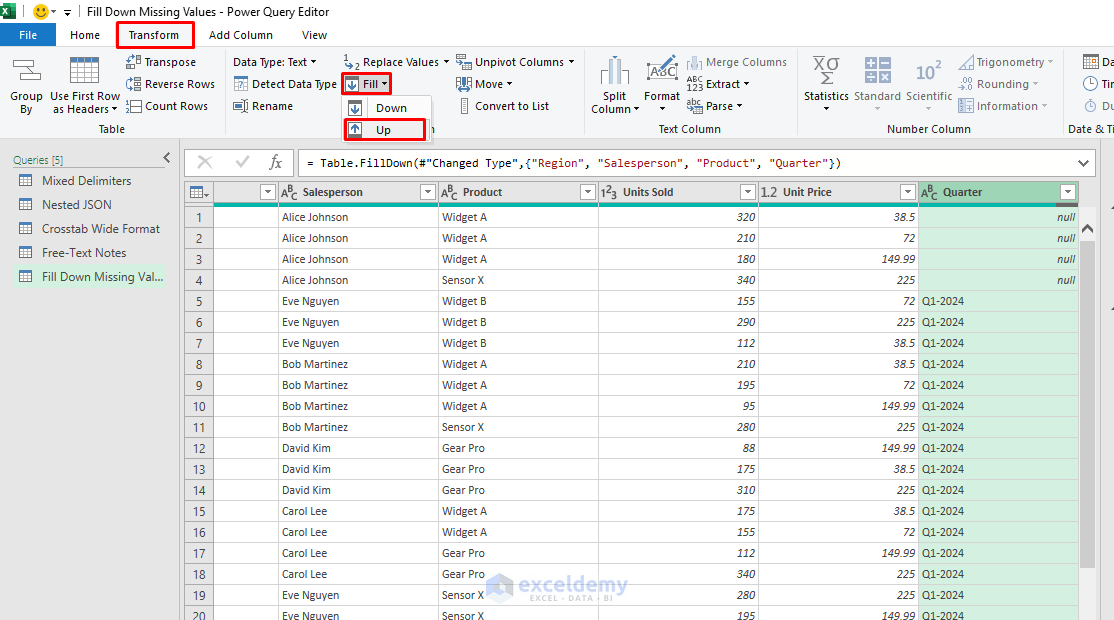Click the Replace Values icon
1114x620 pixels.
coord(352,62)
